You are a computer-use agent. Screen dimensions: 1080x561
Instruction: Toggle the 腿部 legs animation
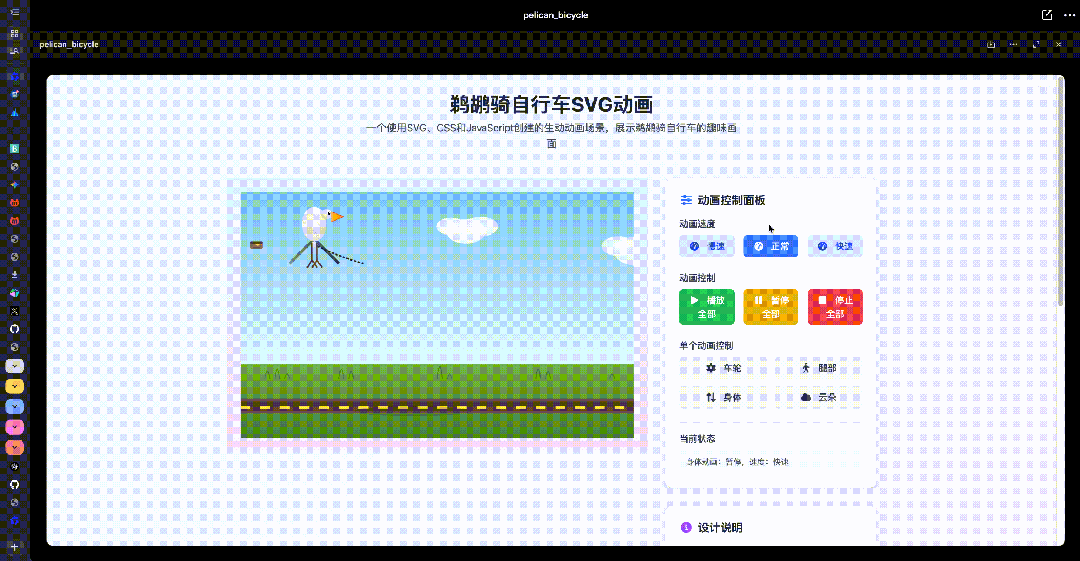point(818,368)
